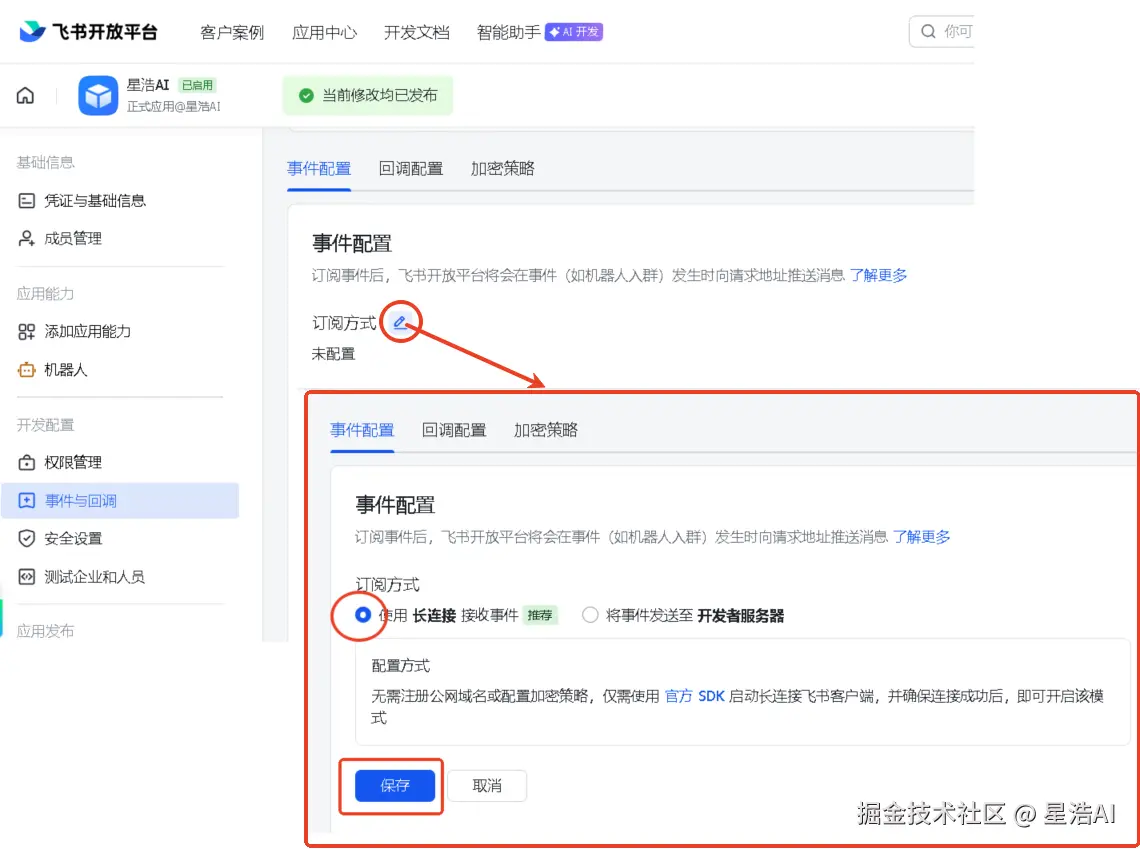1140x851 pixels.
Task: Click the 星浩AI app name
Action: [148, 85]
